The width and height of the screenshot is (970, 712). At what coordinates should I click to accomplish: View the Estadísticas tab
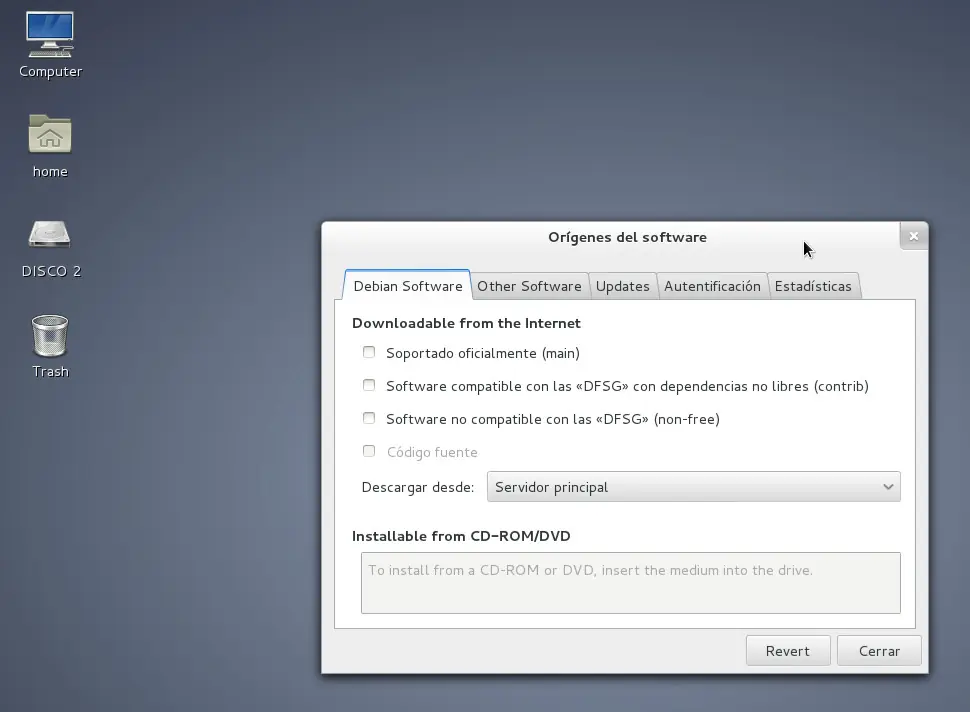[x=813, y=286]
